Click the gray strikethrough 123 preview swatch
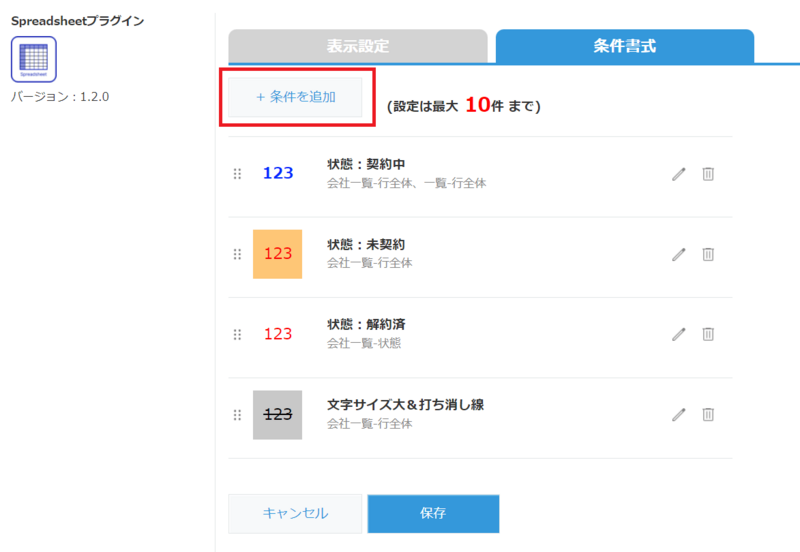Viewport: 800px width, 552px height. pyautogui.click(x=277, y=414)
